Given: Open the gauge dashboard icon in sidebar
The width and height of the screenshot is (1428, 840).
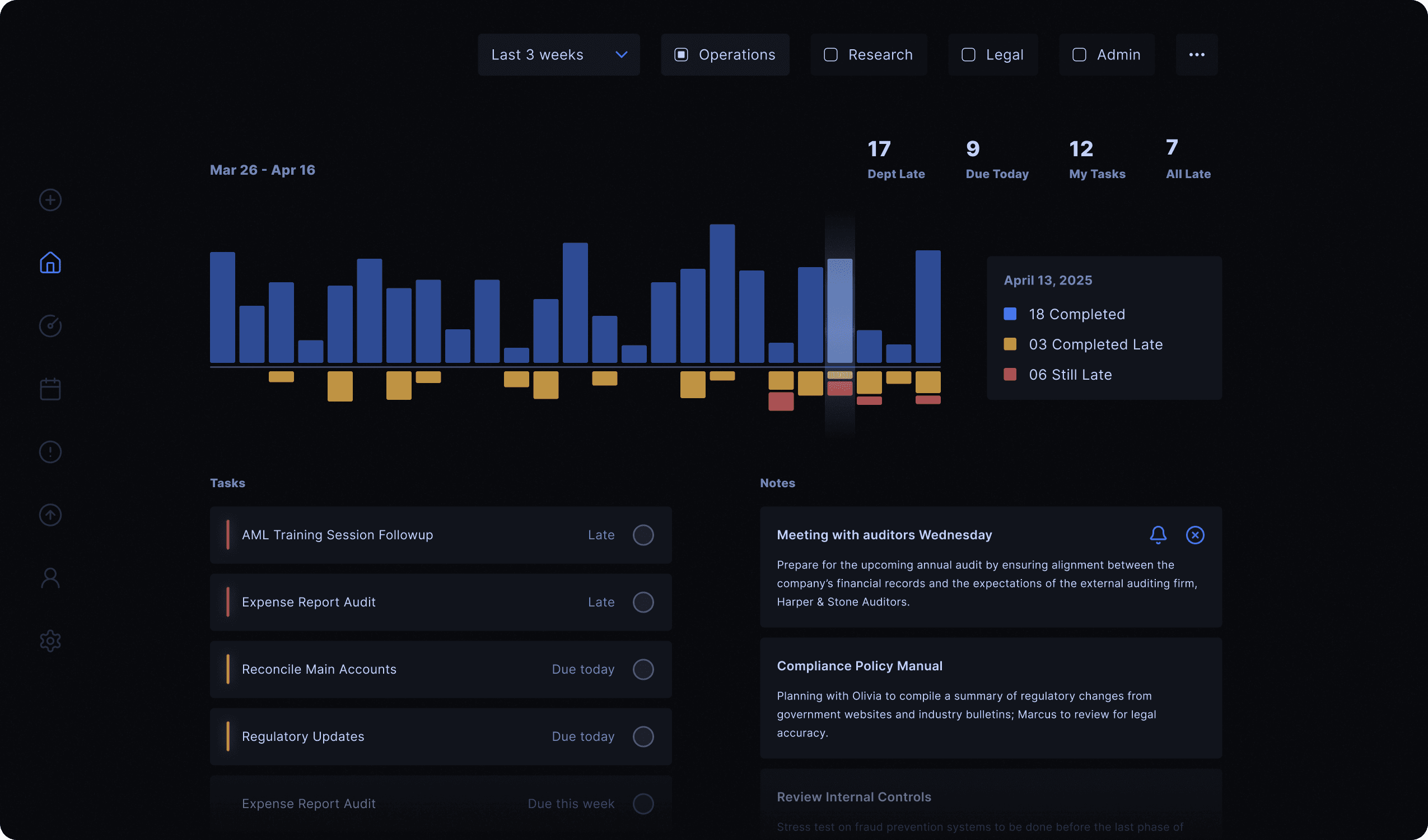Looking at the screenshot, I should 50,326.
